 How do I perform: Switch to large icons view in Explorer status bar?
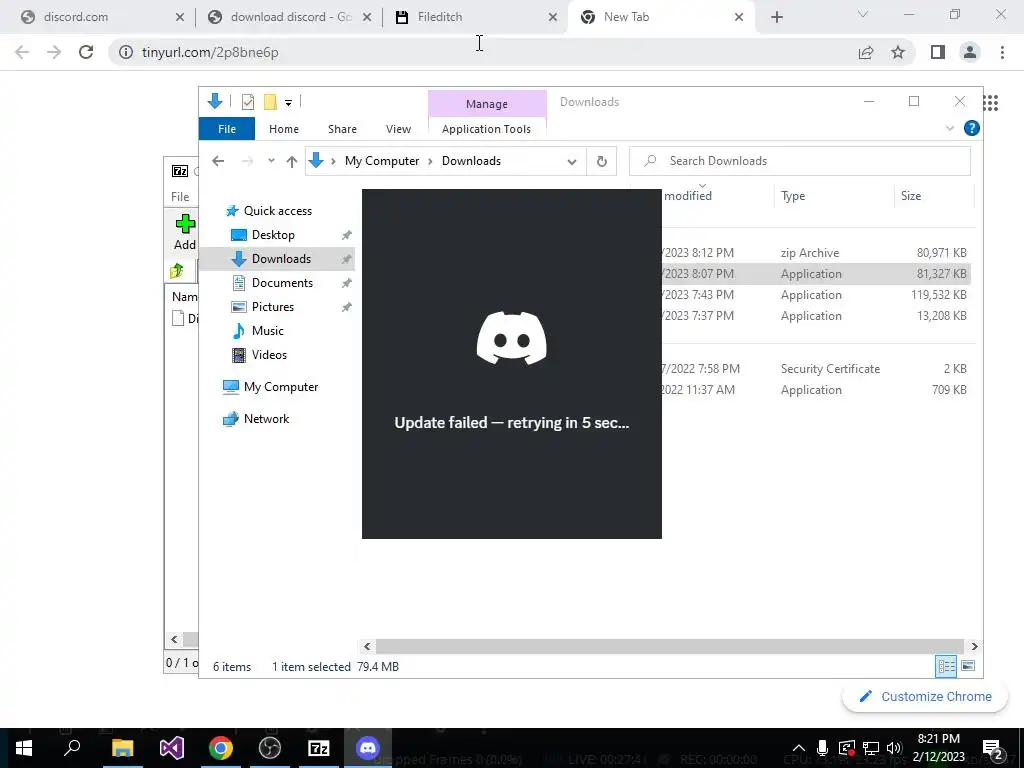[x=968, y=666]
